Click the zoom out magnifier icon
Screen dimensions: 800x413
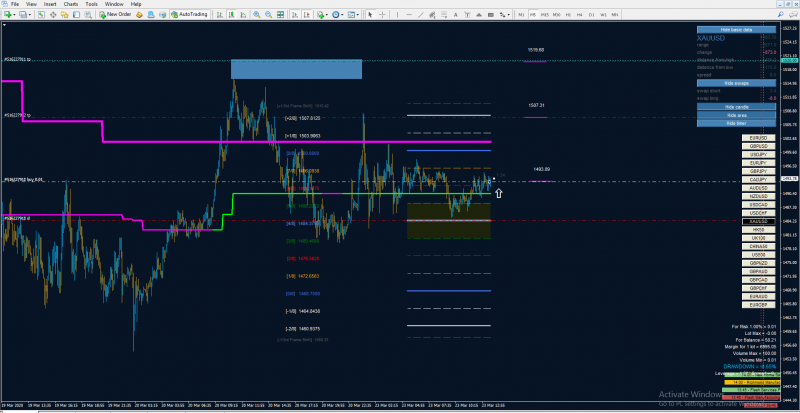[x=268, y=14]
